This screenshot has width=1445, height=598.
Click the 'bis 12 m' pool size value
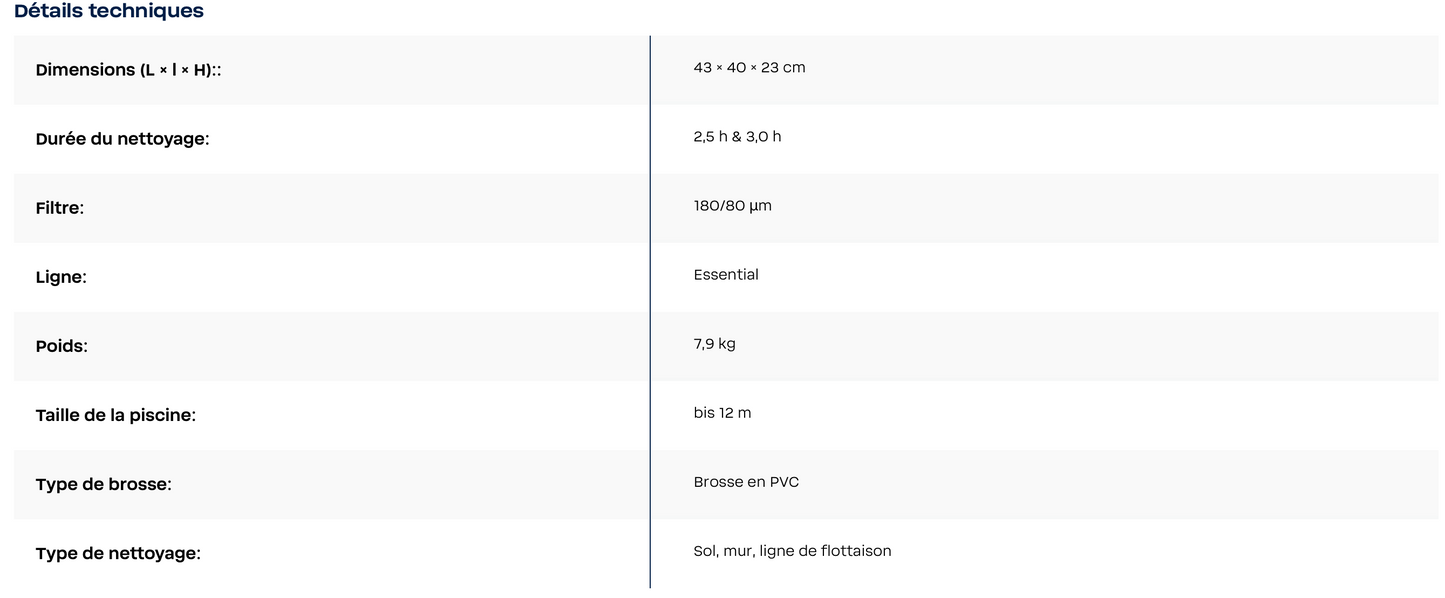pyautogui.click(x=722, y=413)
